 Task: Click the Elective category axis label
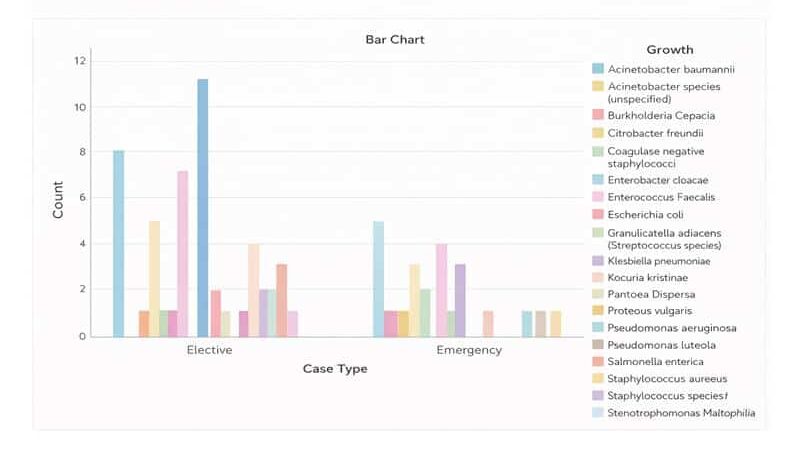coord(209,351)
